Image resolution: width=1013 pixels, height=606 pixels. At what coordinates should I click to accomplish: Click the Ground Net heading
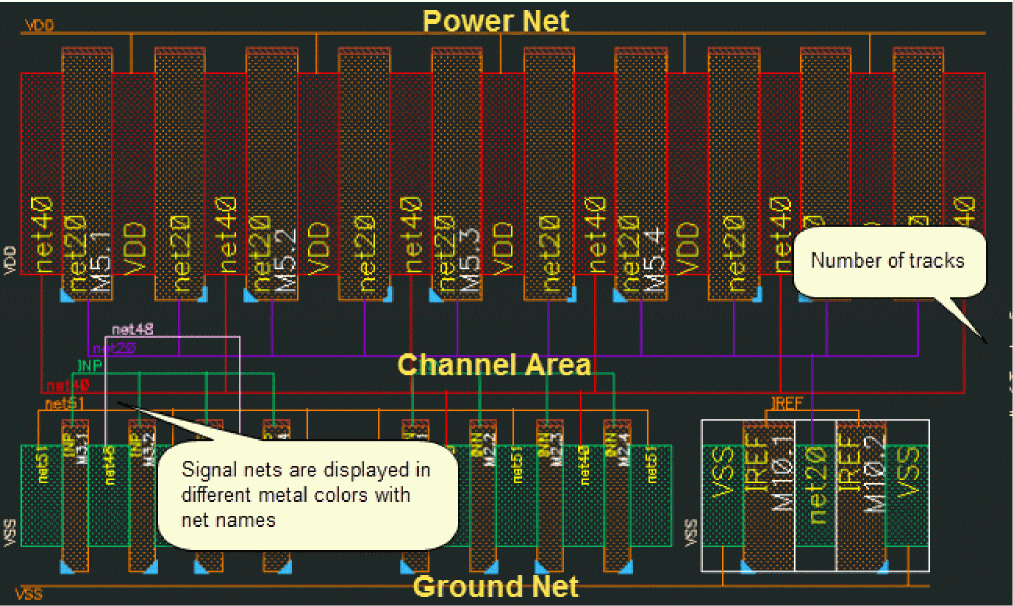(x=496, y=586)
